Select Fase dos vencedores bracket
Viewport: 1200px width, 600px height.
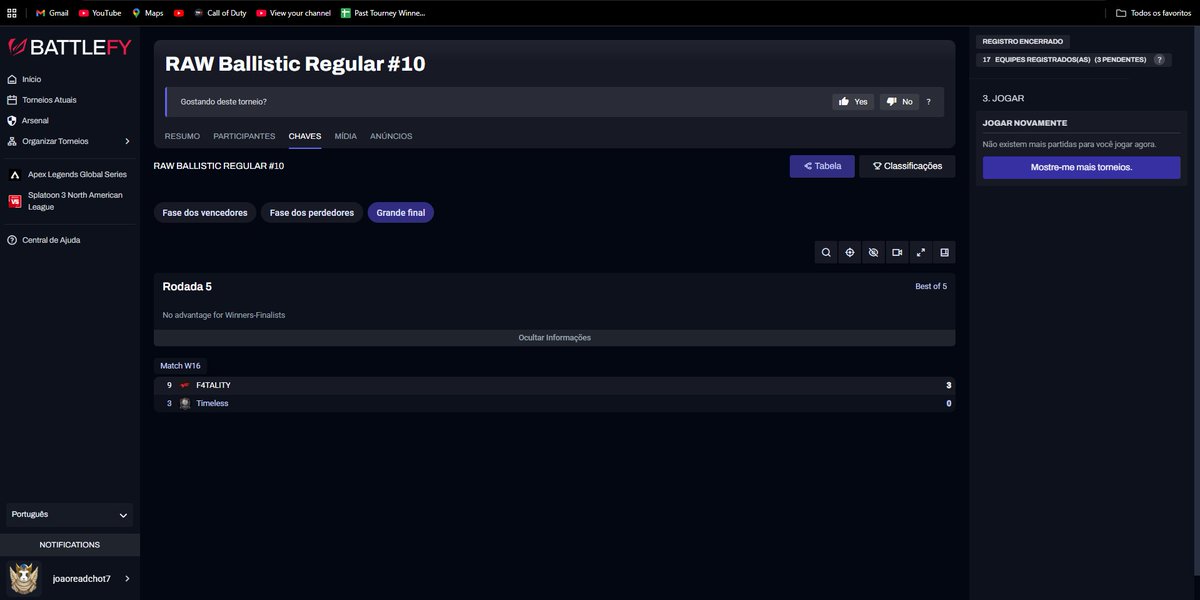click(x=205, y=213)
